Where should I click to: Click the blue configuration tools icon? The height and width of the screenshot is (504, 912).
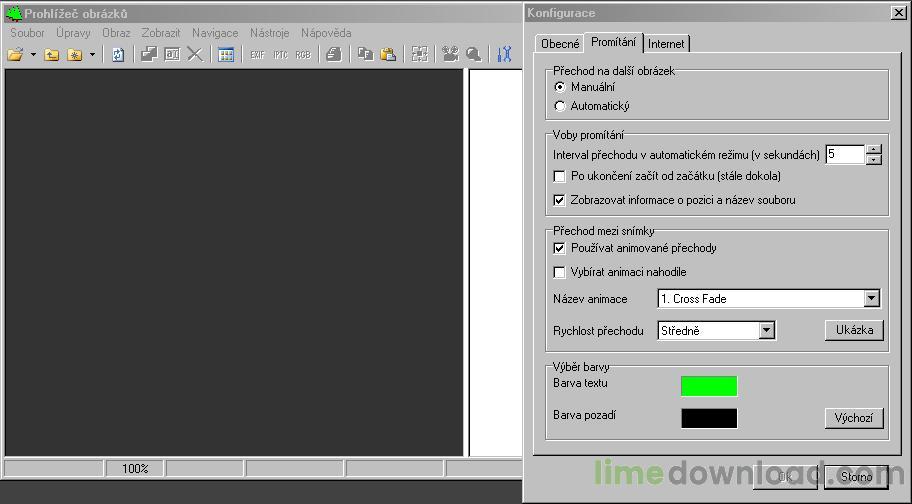[504, 54]
